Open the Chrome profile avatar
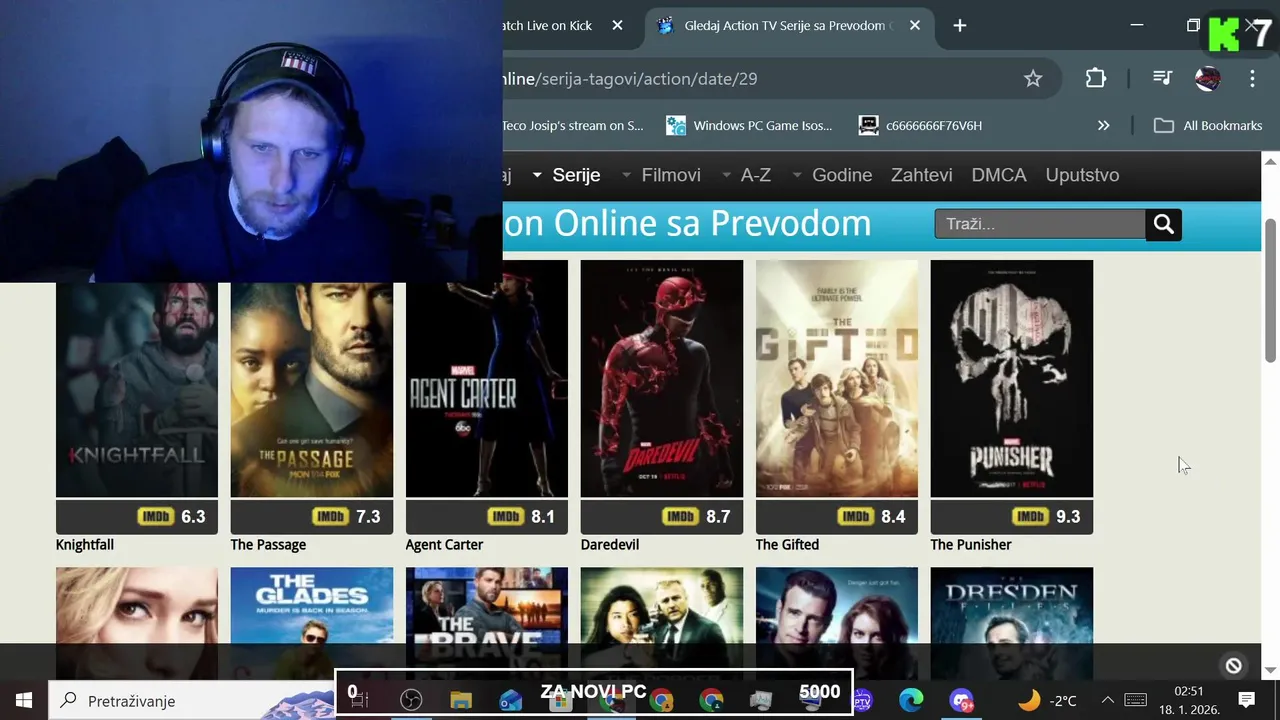Image resolution: width=1280 pixels, height=720 pixels. pos(1208,78)
